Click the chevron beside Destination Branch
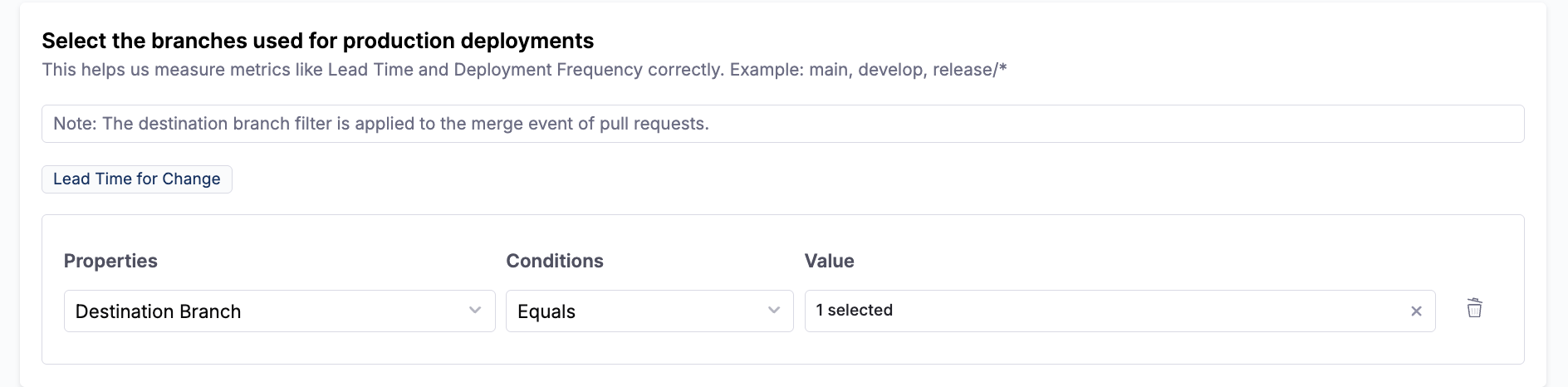The width and height of the screenshot is (1568, 387). 475,311
